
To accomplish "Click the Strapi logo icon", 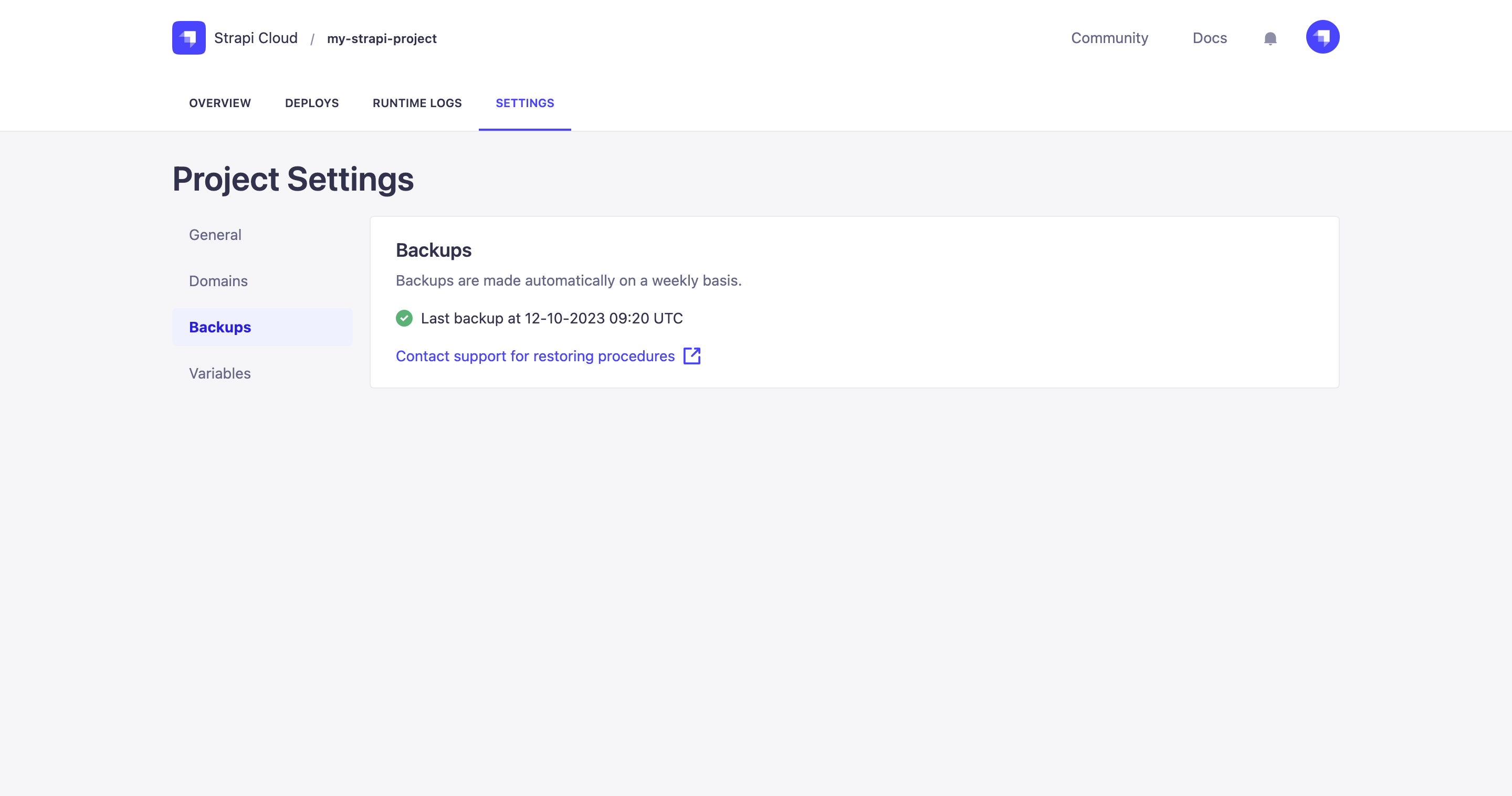I will coord(188,38).
